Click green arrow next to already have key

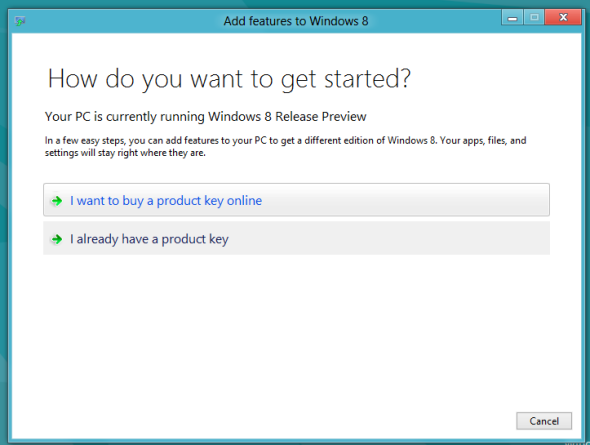(57, 239)
